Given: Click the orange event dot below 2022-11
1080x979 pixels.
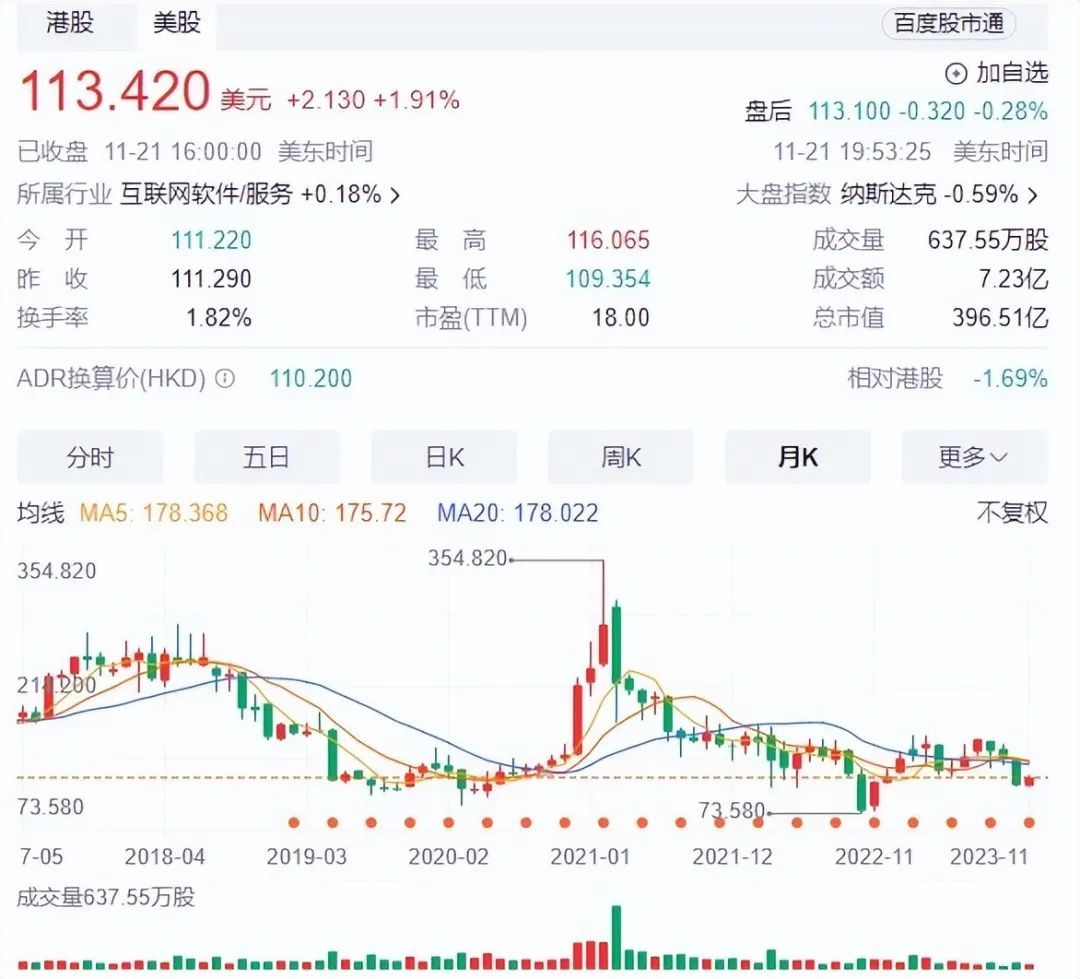Looking at the screenshot, I should coord(874,822).
